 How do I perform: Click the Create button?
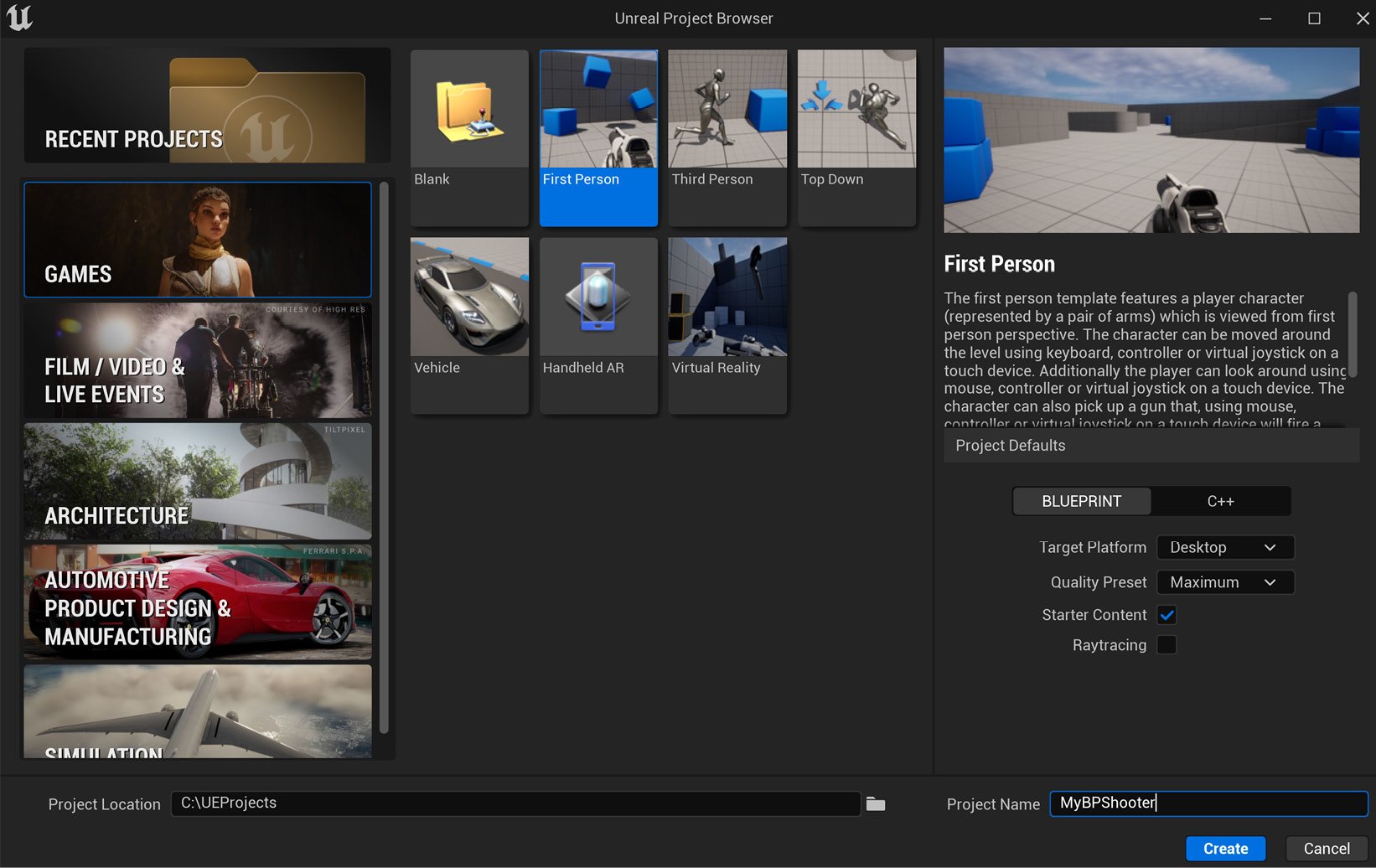(1225, 849)
